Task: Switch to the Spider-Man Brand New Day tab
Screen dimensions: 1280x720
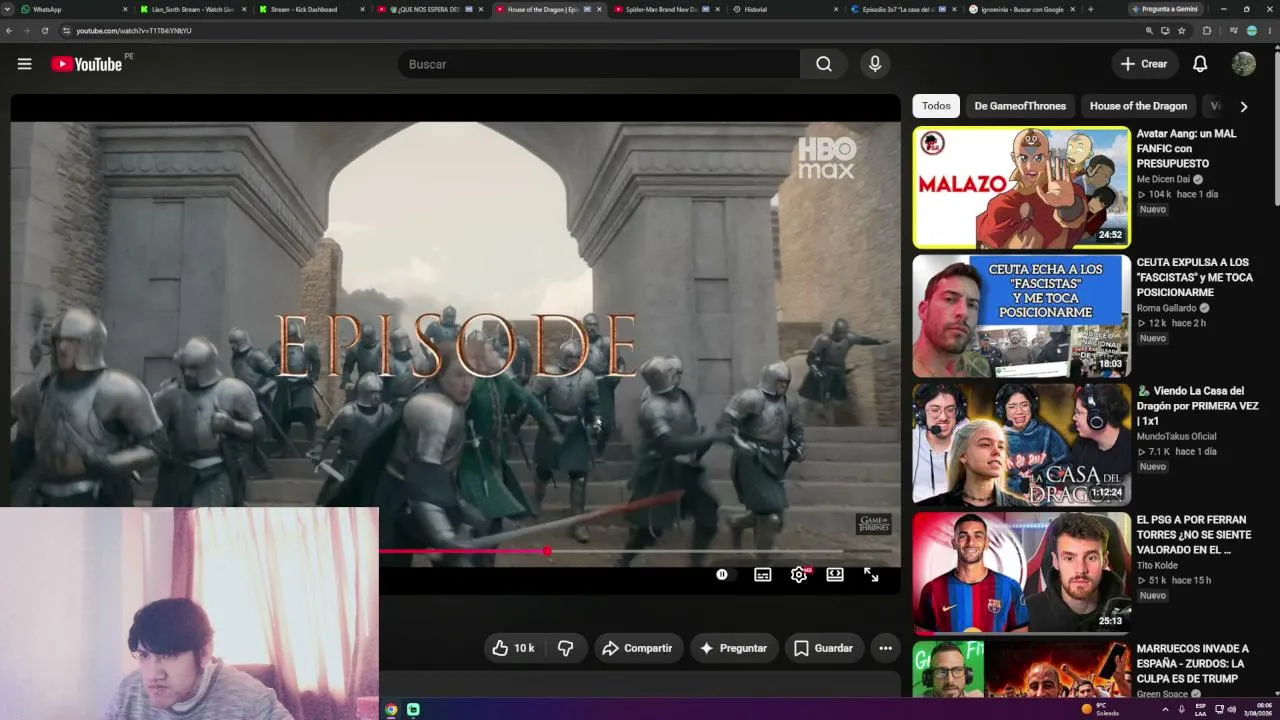Action: (665, 9)
